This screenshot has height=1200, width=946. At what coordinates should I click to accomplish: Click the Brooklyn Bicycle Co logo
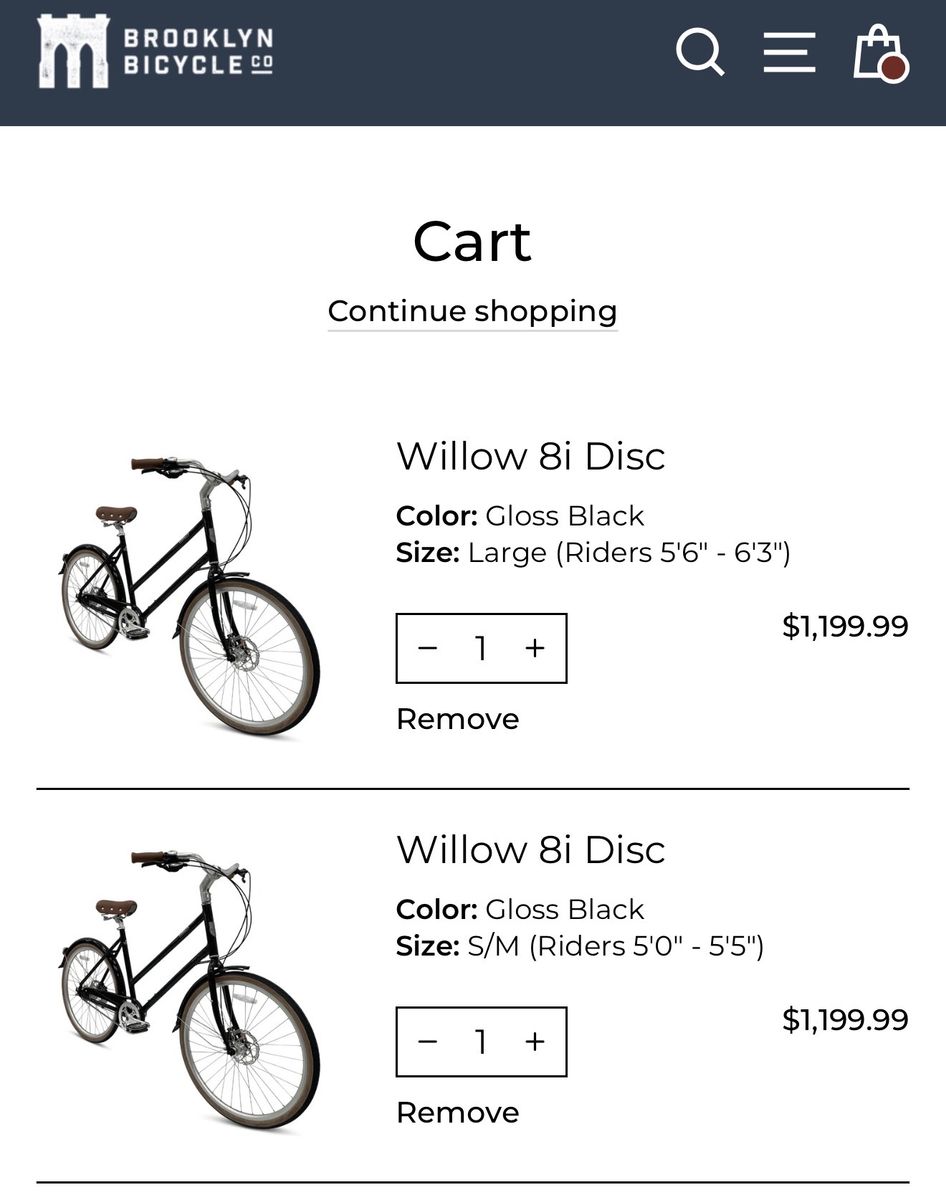pyautogui.click(x=155, y=52)
